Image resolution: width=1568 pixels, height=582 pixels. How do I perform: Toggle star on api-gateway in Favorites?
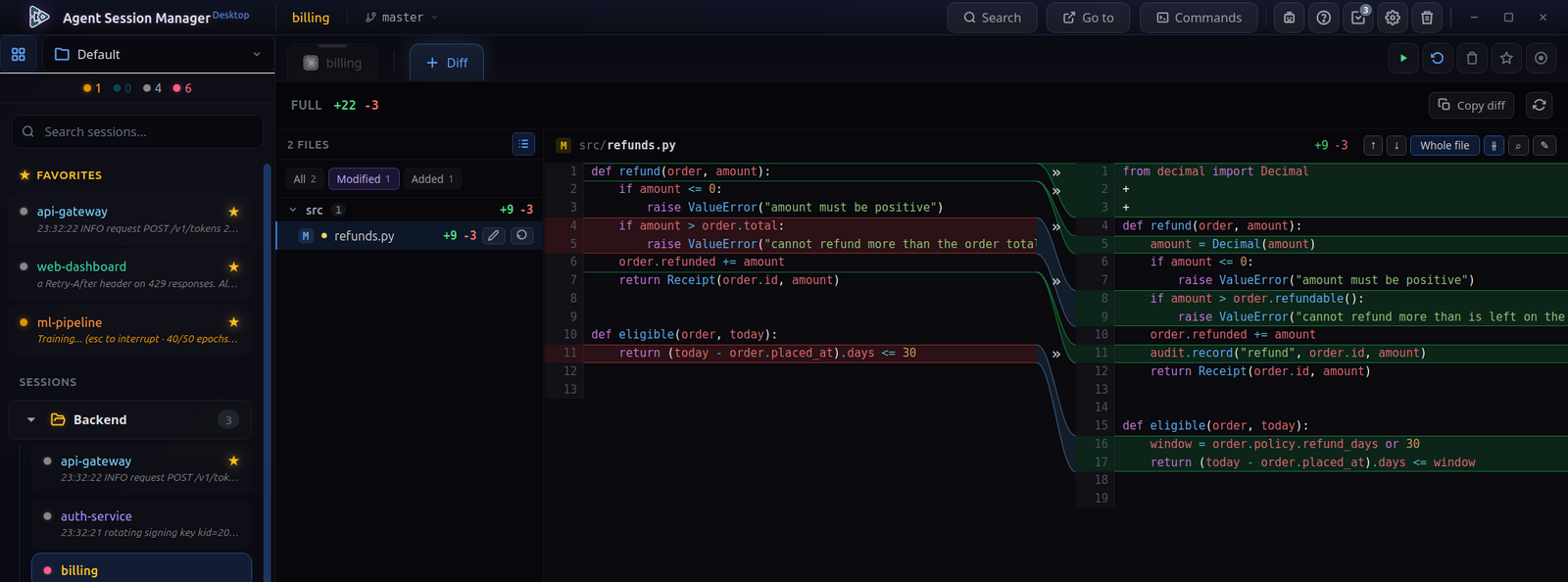click(233, 212)
